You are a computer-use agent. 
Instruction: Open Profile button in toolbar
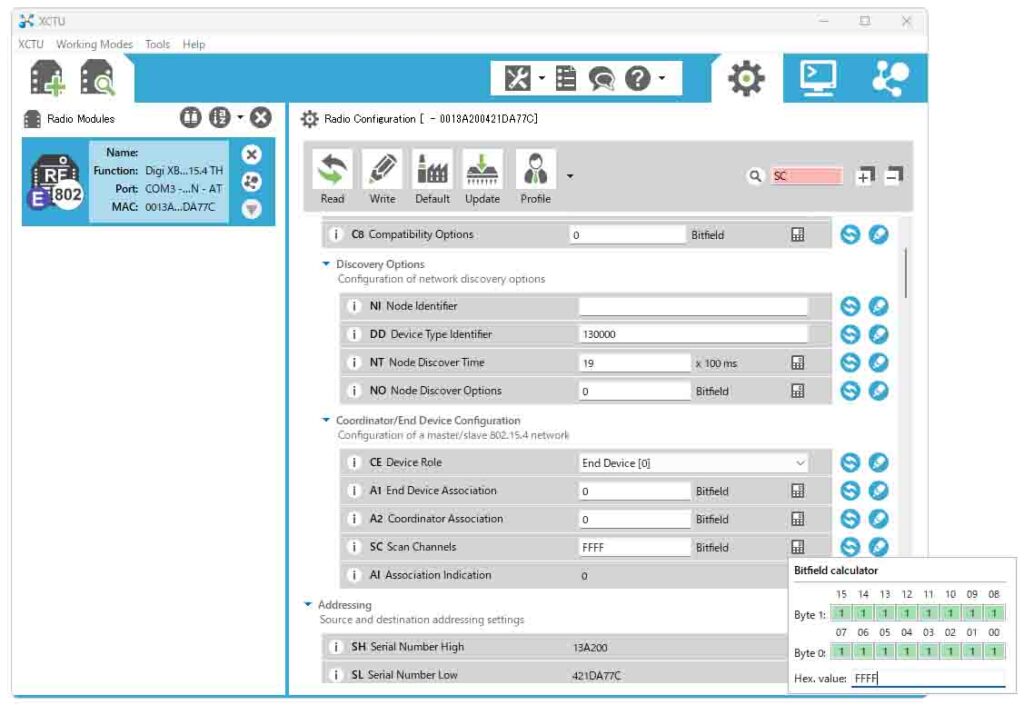tap(536, 177)
